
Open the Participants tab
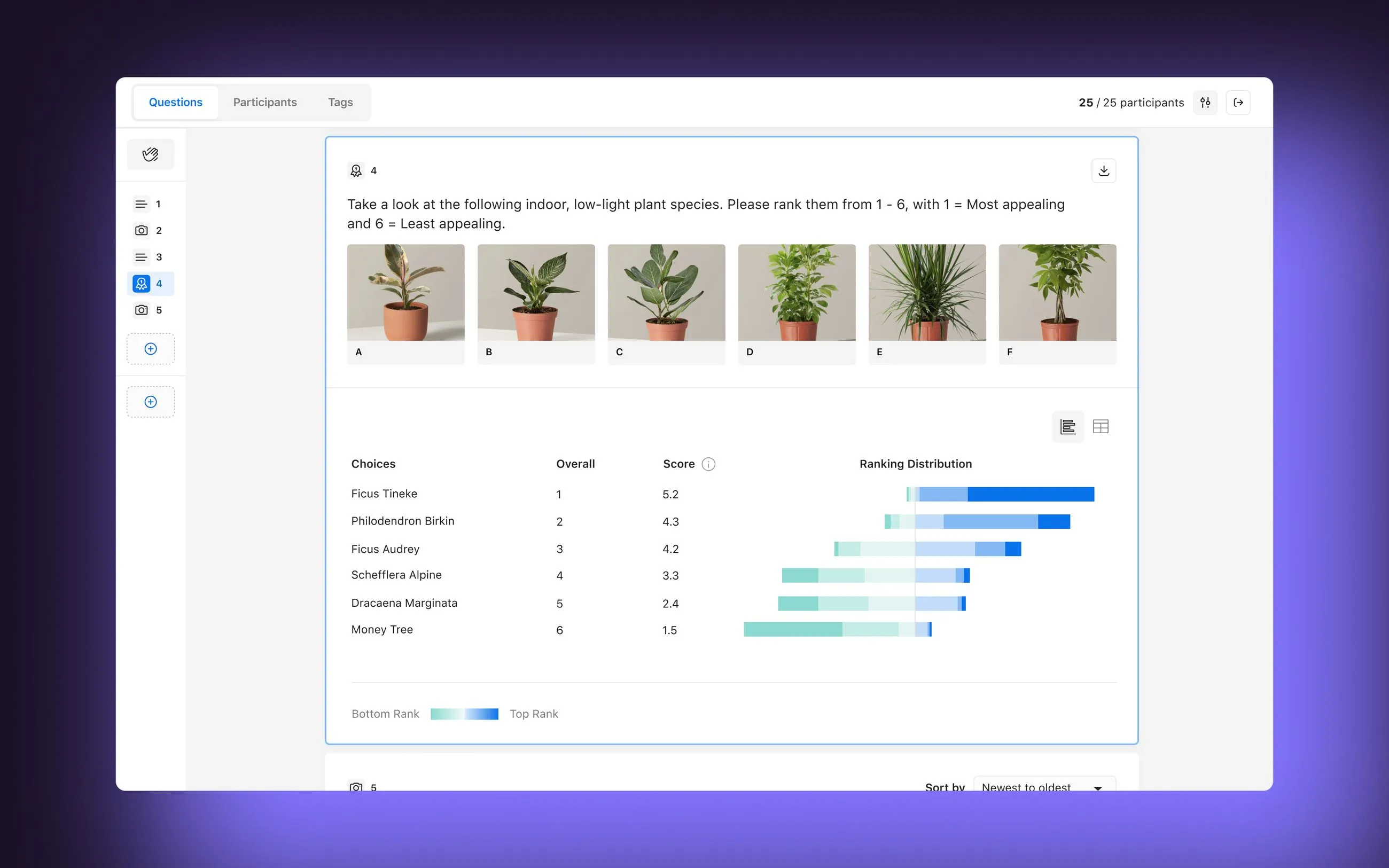(264, 102)
